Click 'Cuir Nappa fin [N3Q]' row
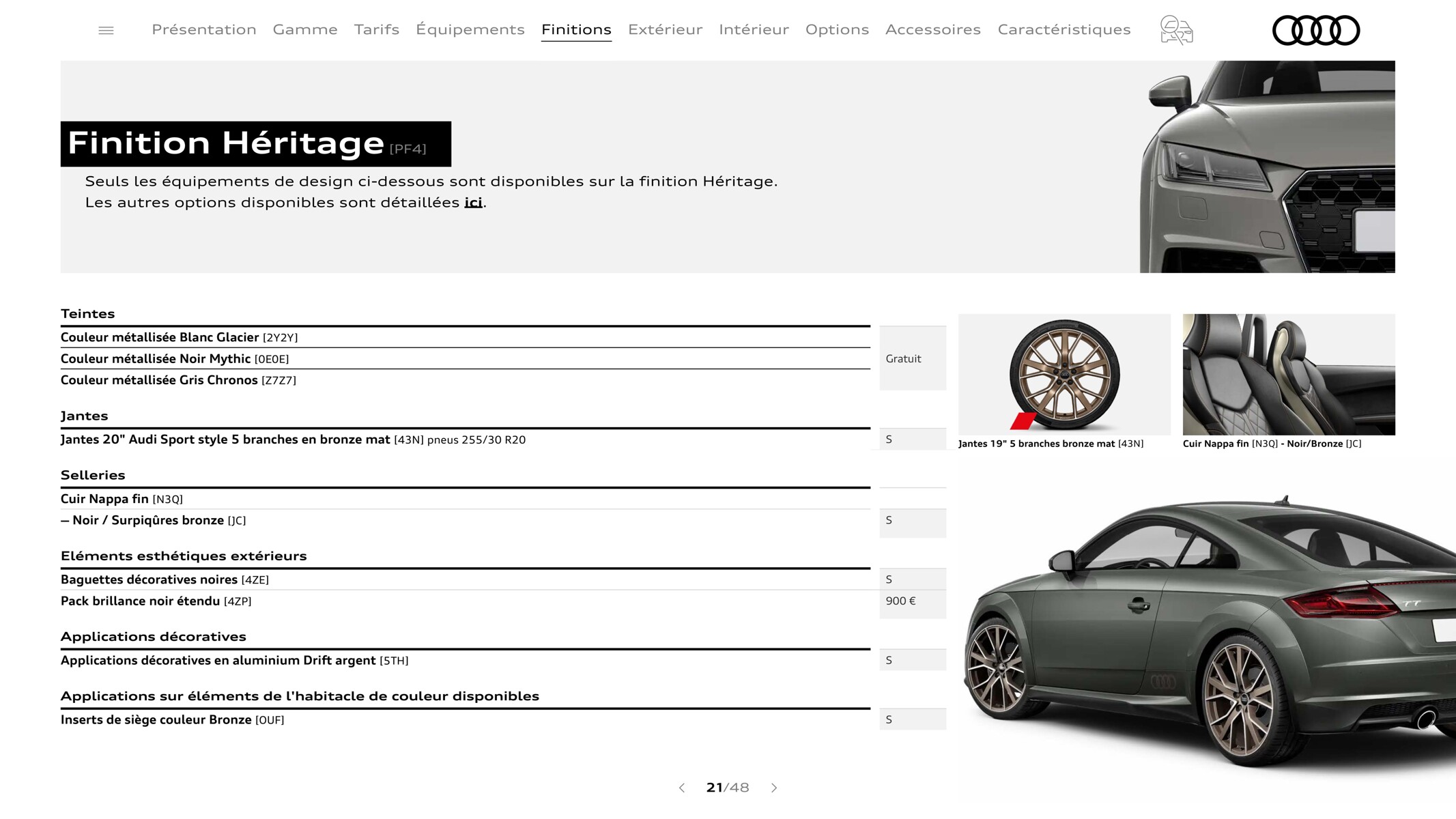 click(x=466, y=499)
